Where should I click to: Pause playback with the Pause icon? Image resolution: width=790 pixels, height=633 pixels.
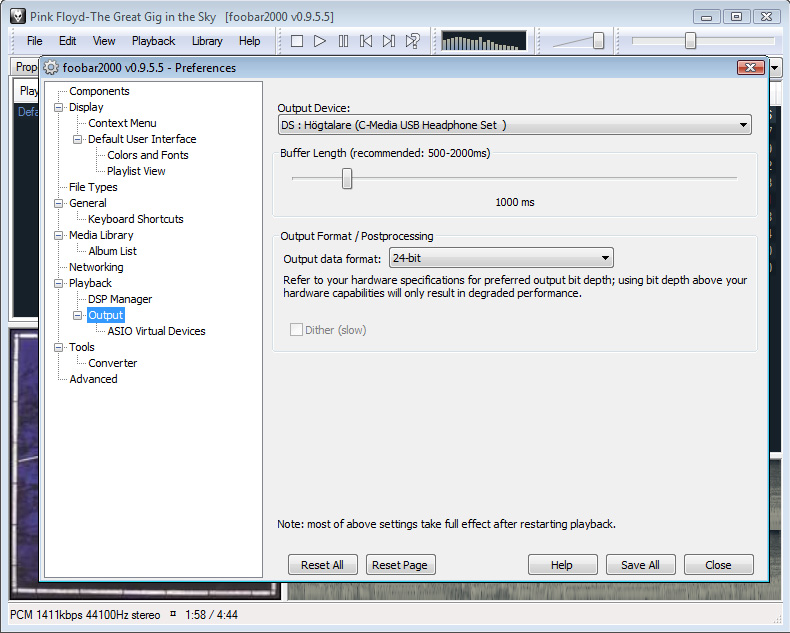(x=343, y=41)
